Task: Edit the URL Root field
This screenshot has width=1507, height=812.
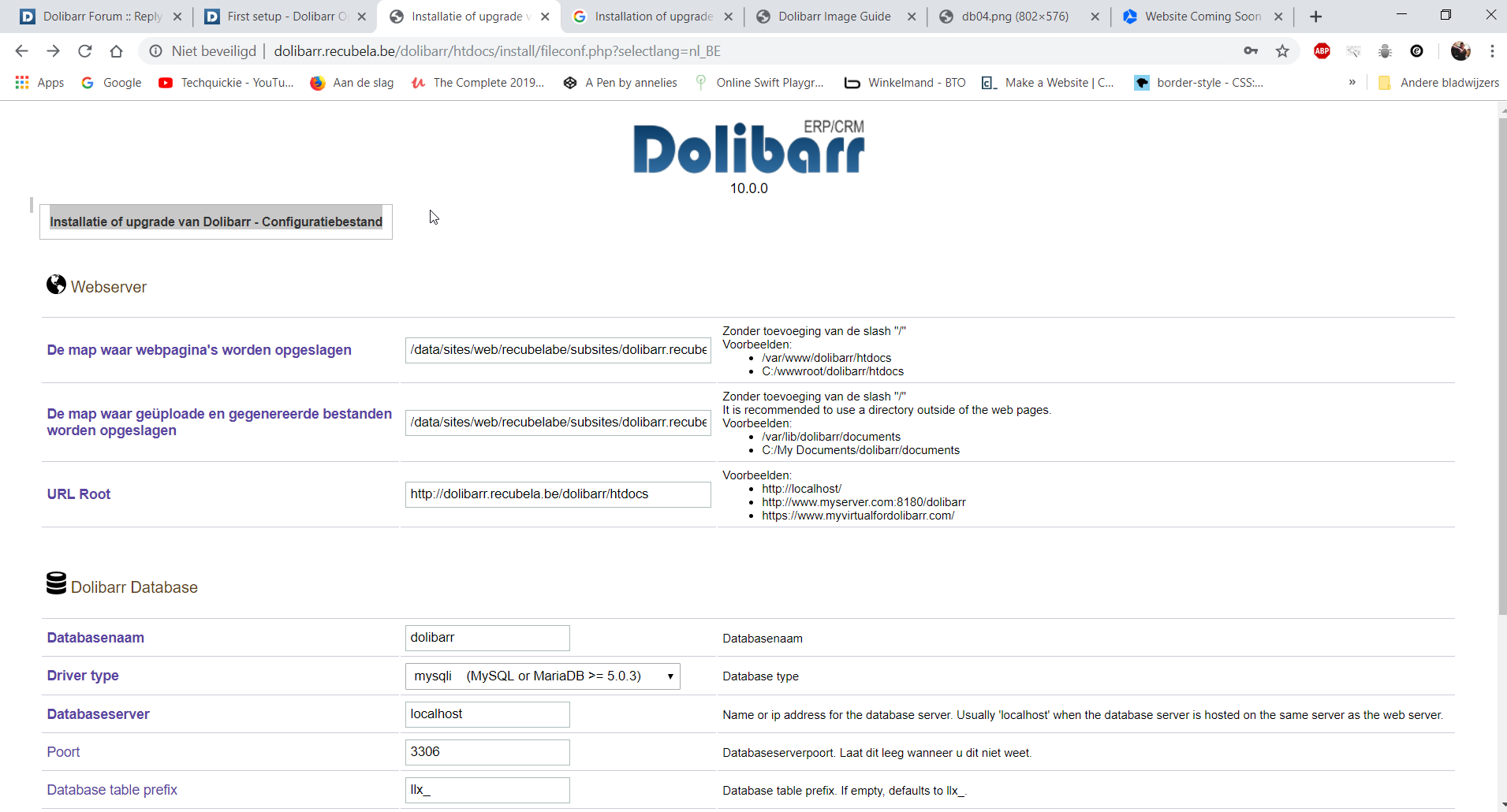Action: coord(558,494)
